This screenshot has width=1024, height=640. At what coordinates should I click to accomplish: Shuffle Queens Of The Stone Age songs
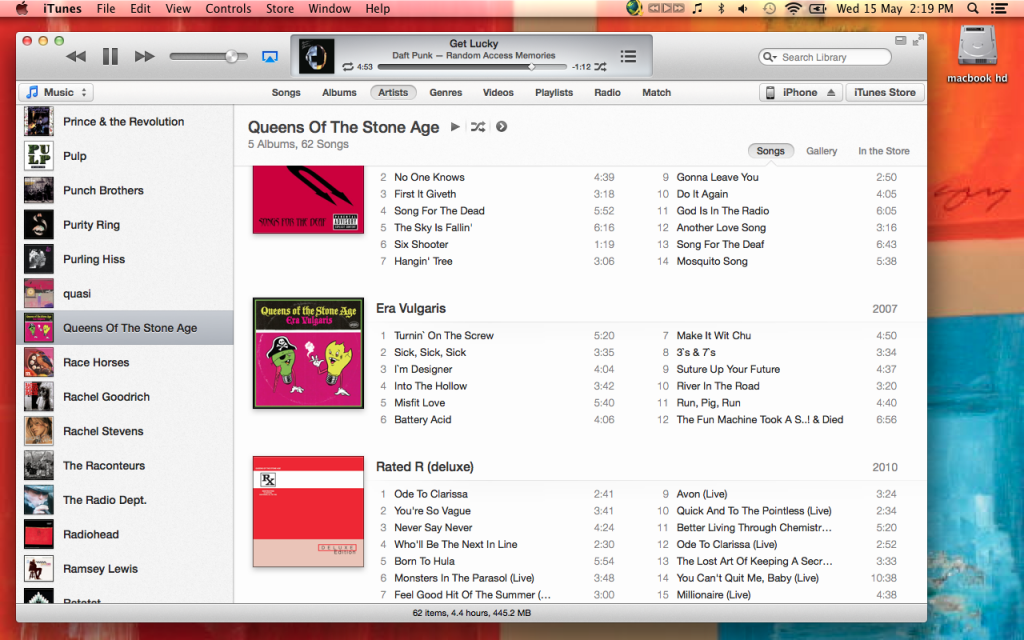point(478,127)
